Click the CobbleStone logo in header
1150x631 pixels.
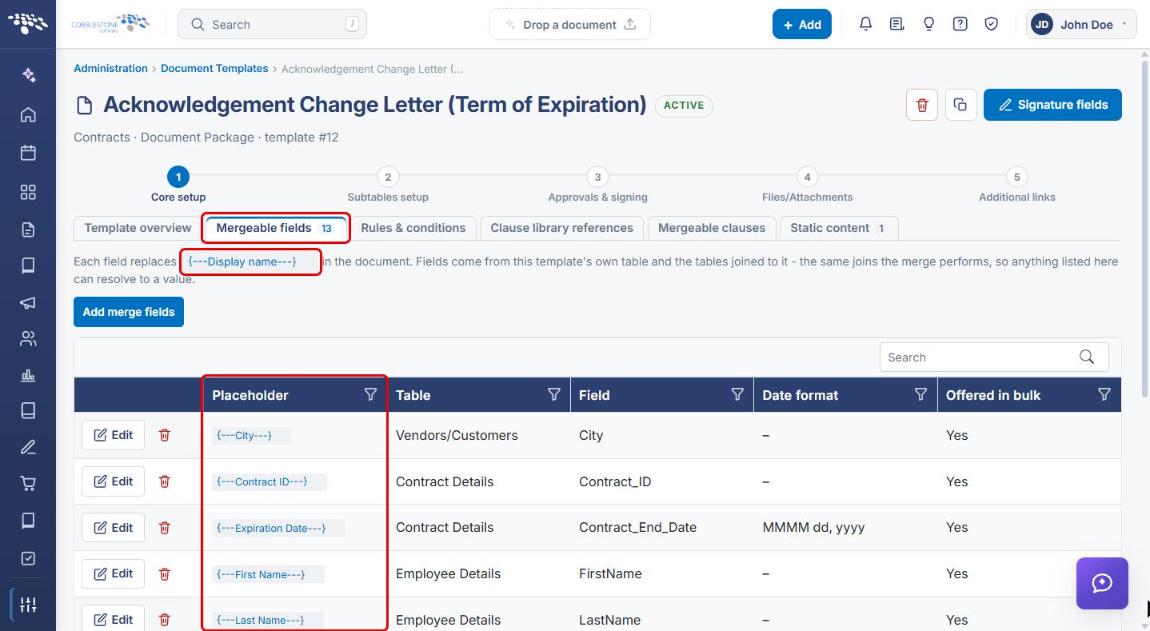tap(111, 23)
